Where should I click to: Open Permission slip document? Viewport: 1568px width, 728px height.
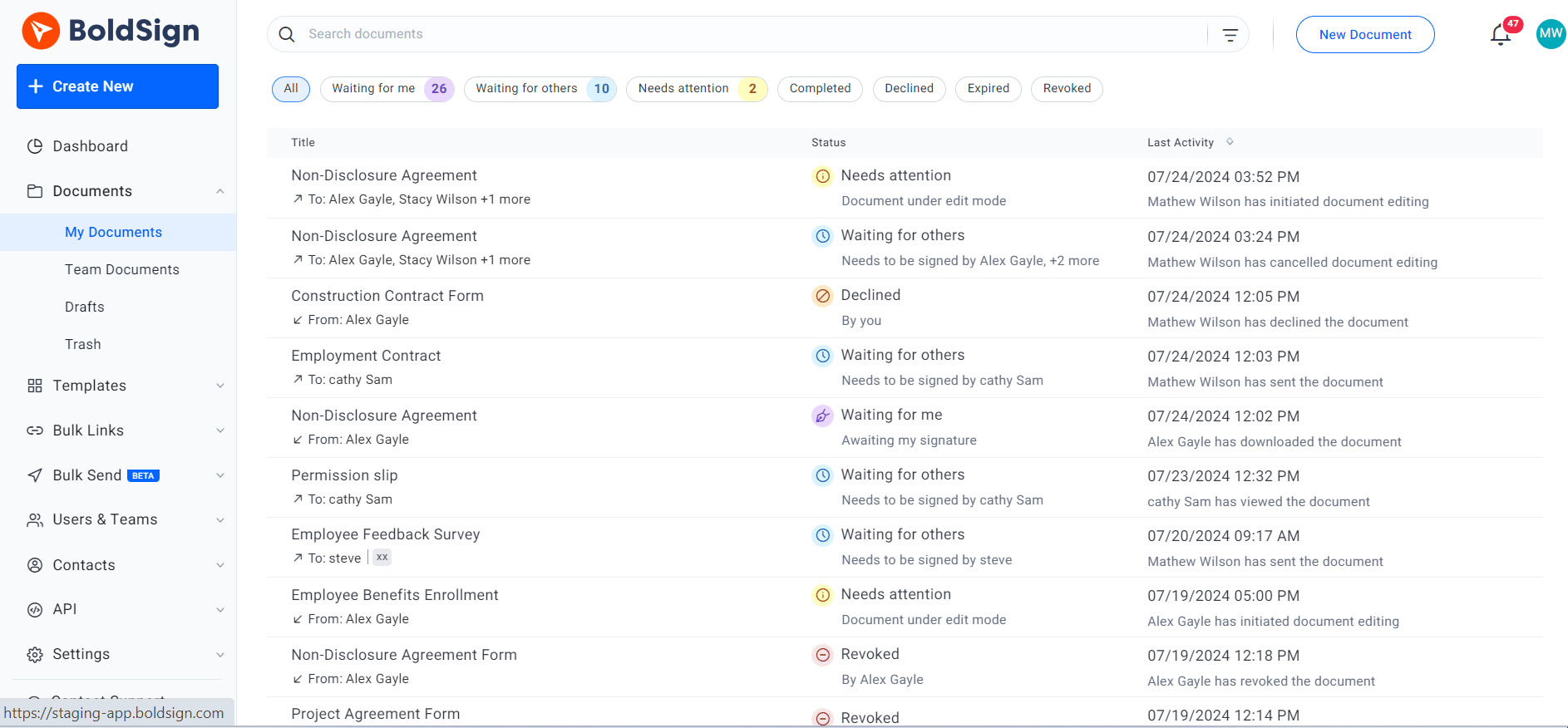click(x=344, y=475)
